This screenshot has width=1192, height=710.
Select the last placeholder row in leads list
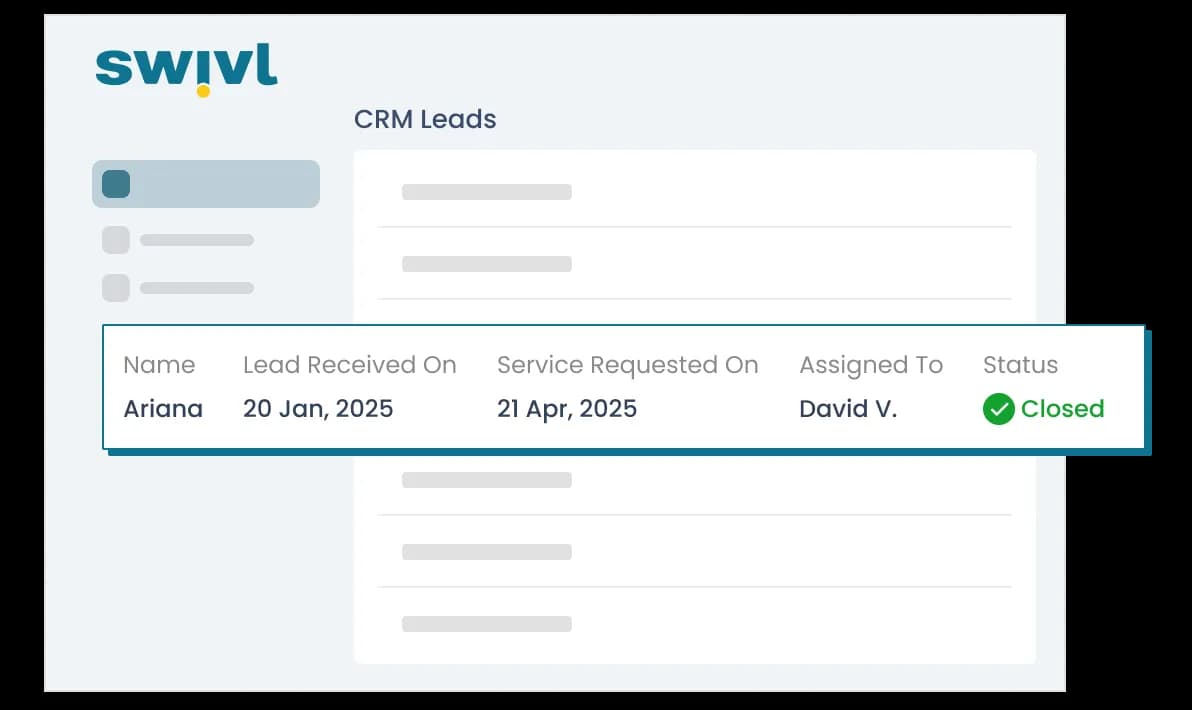(x=487, y=624)
